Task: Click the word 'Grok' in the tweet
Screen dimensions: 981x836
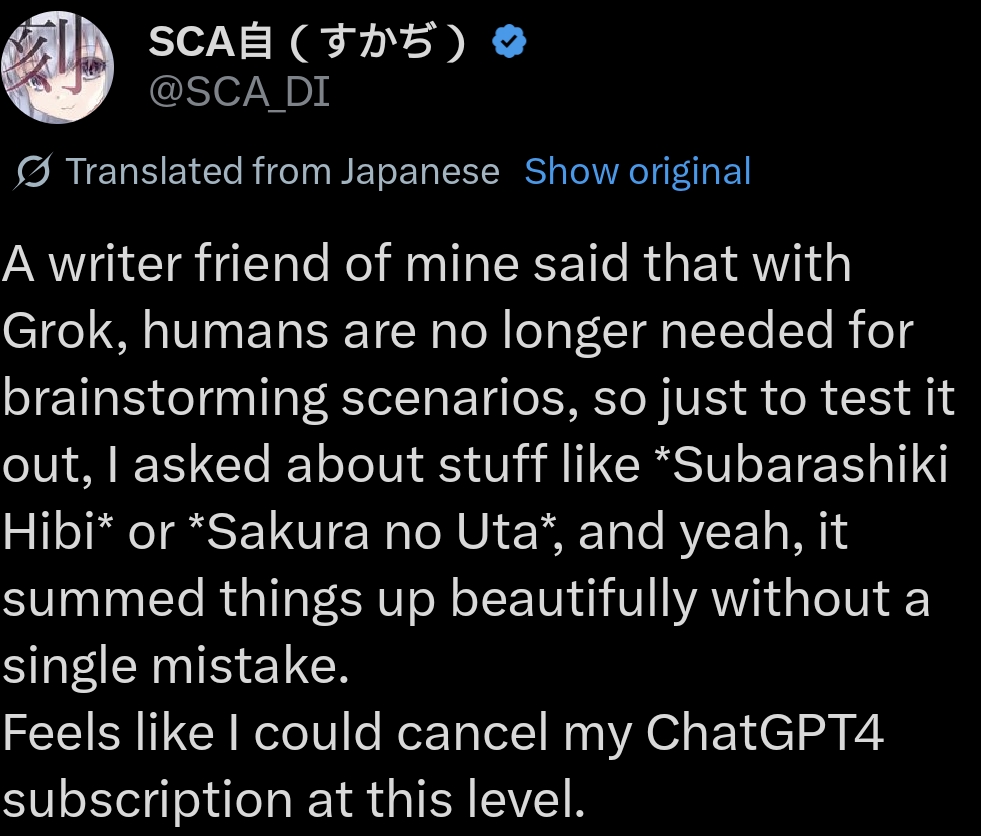Action: pyautogui.click(x=62, y=331)
